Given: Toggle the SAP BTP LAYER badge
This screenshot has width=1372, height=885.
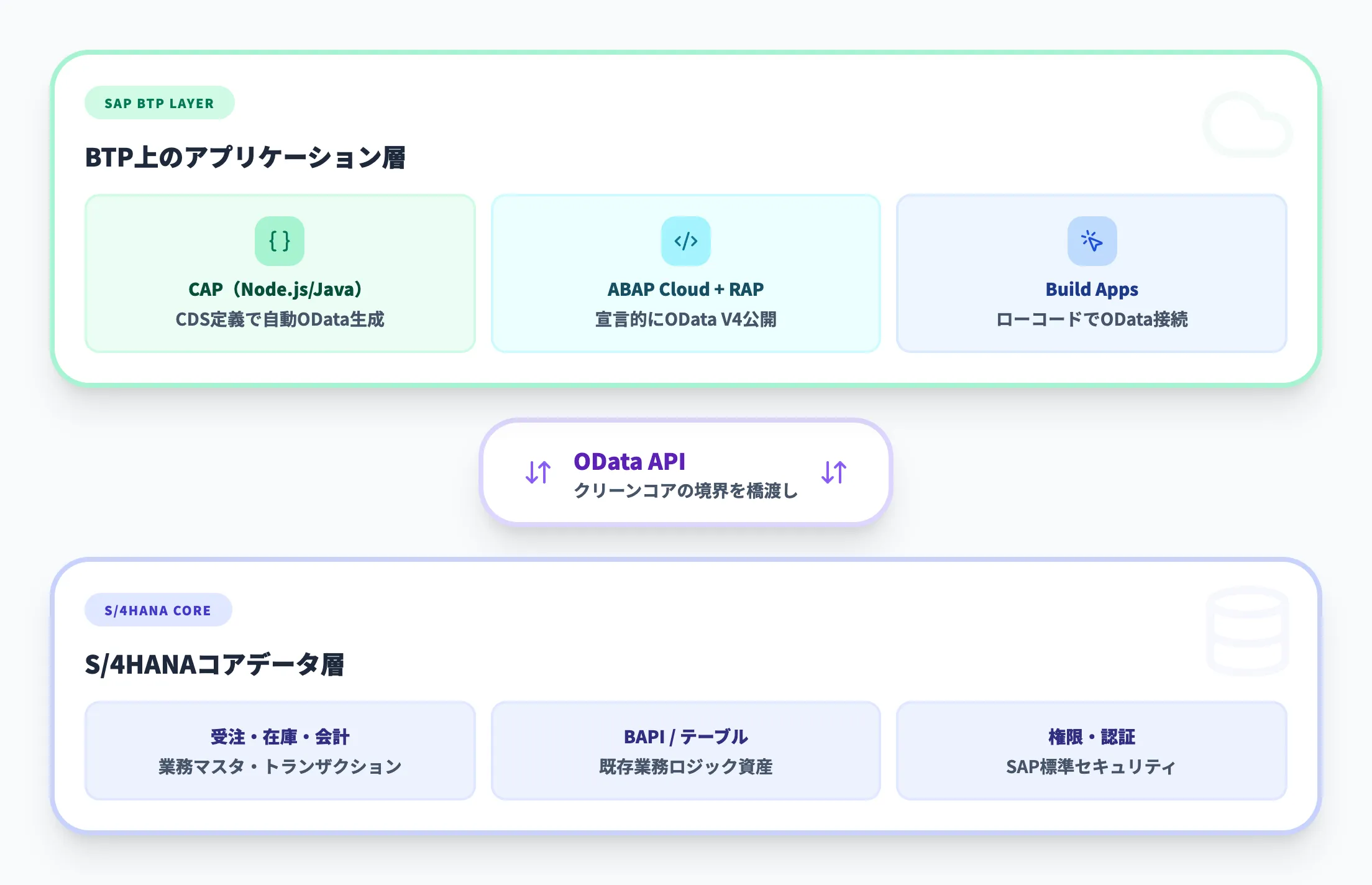Looking at the screenshot, I should tap(159, 103).
